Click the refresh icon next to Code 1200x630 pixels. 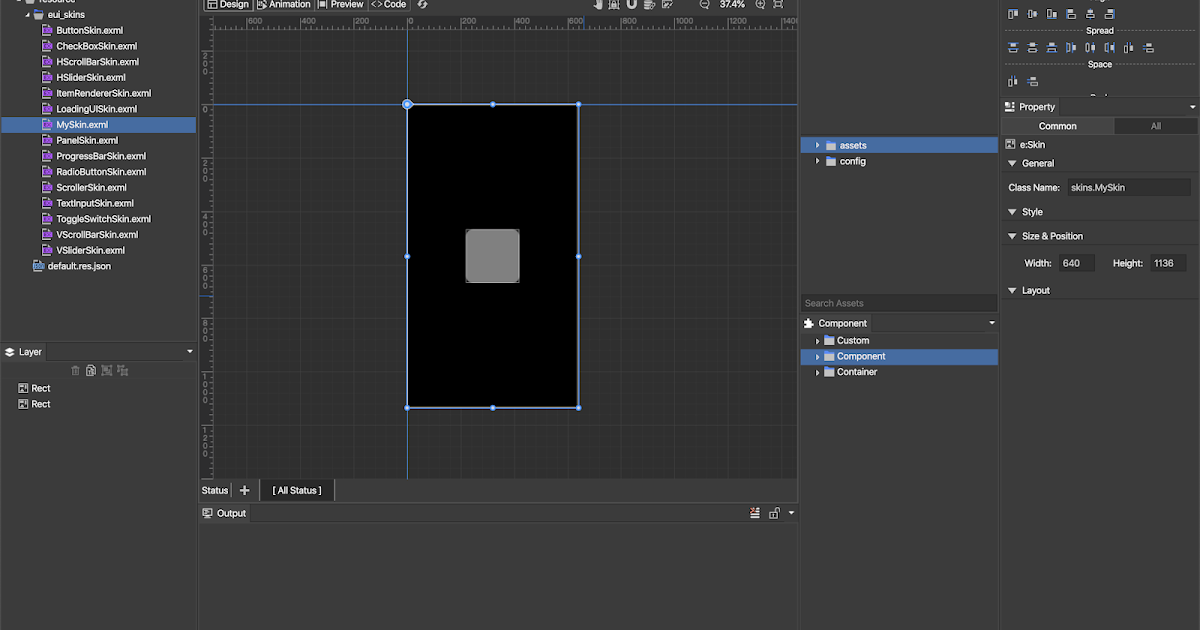(423, 5)
